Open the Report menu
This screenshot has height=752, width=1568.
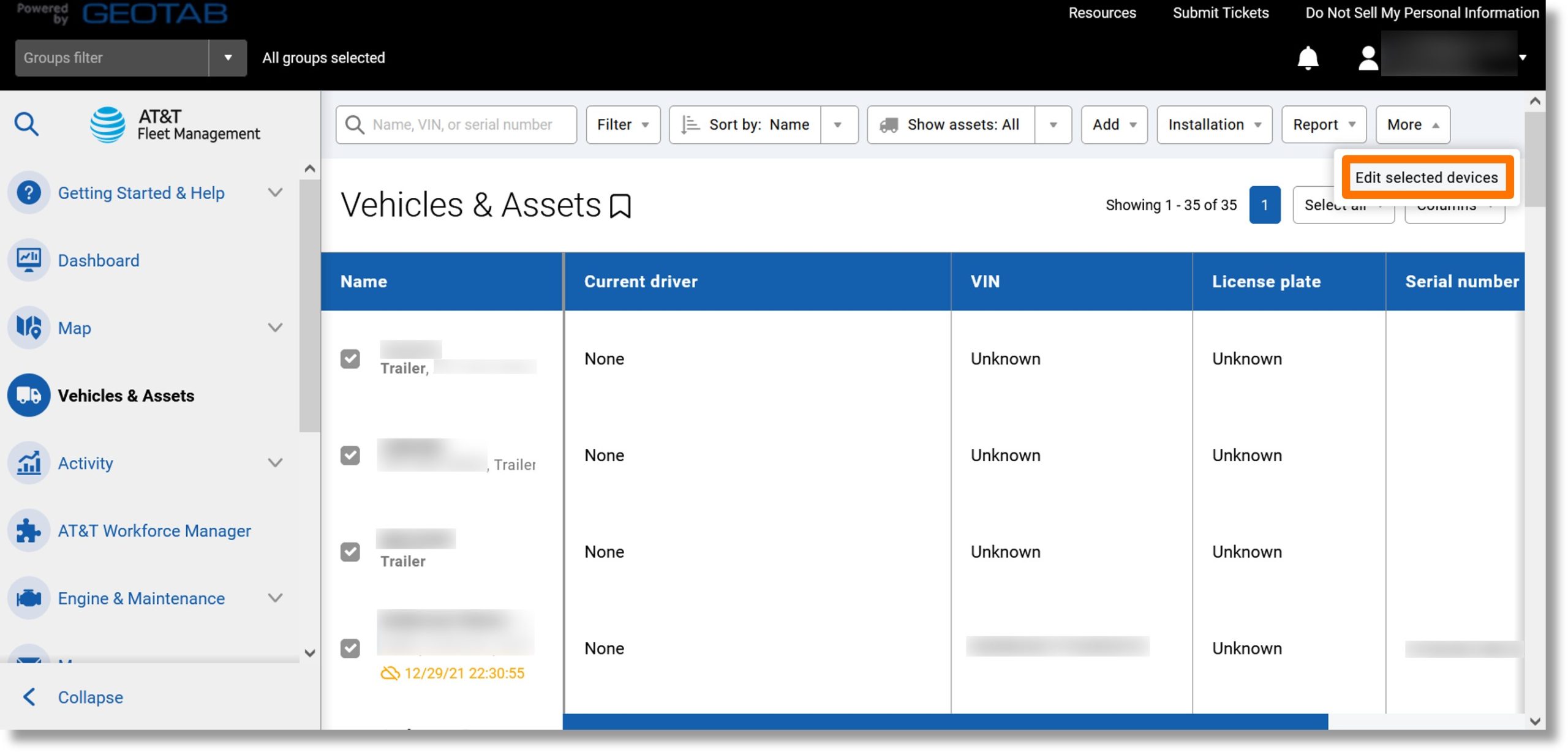coord(1323,124)
